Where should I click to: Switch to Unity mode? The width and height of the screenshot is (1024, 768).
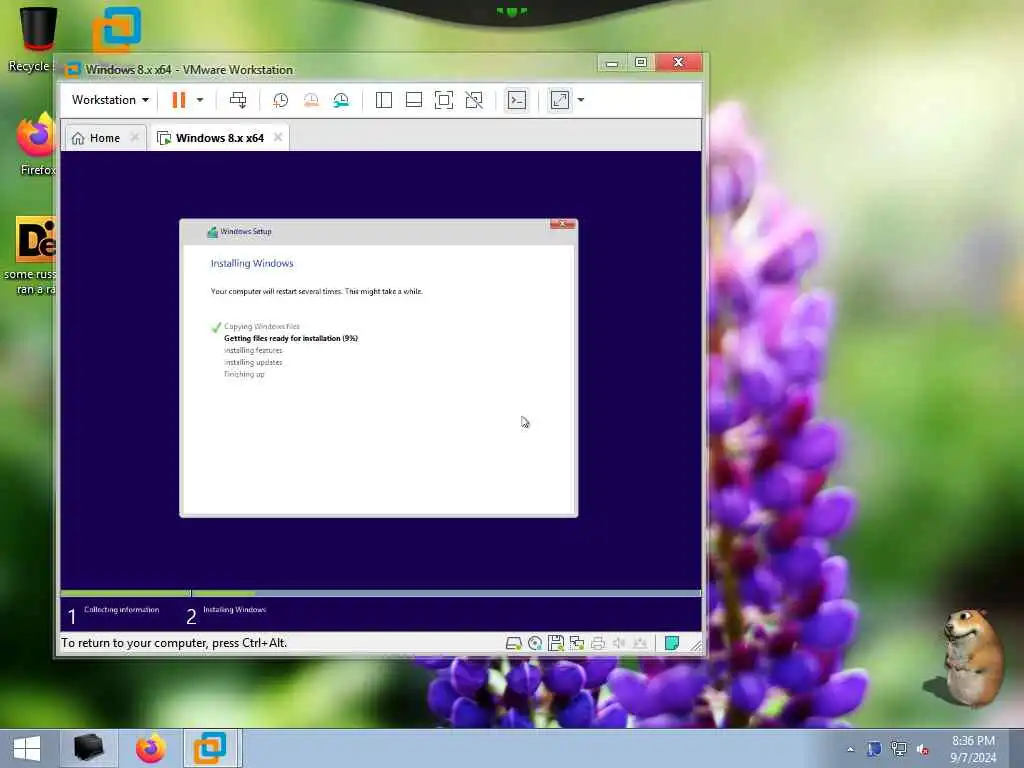[474, 100]
